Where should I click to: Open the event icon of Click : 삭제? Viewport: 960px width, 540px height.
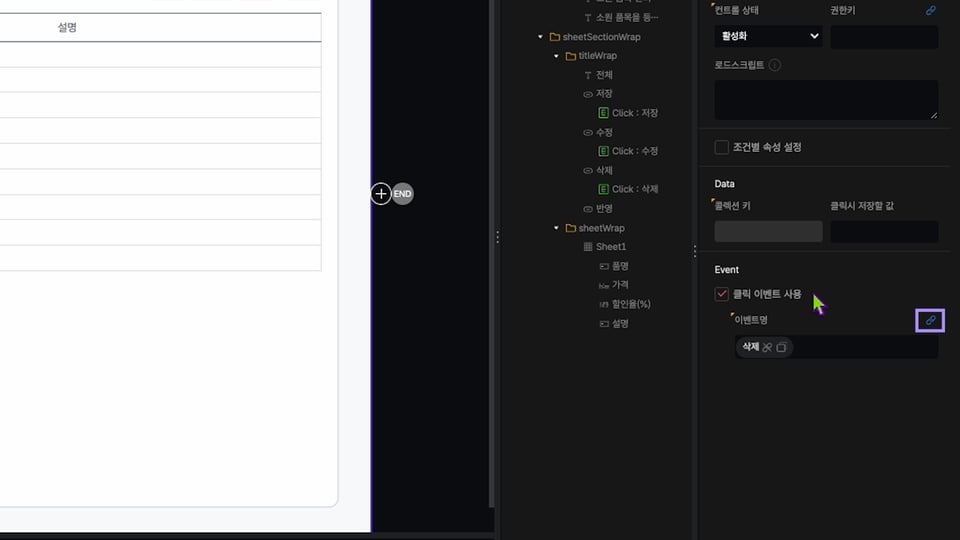[x=603, y=189]
